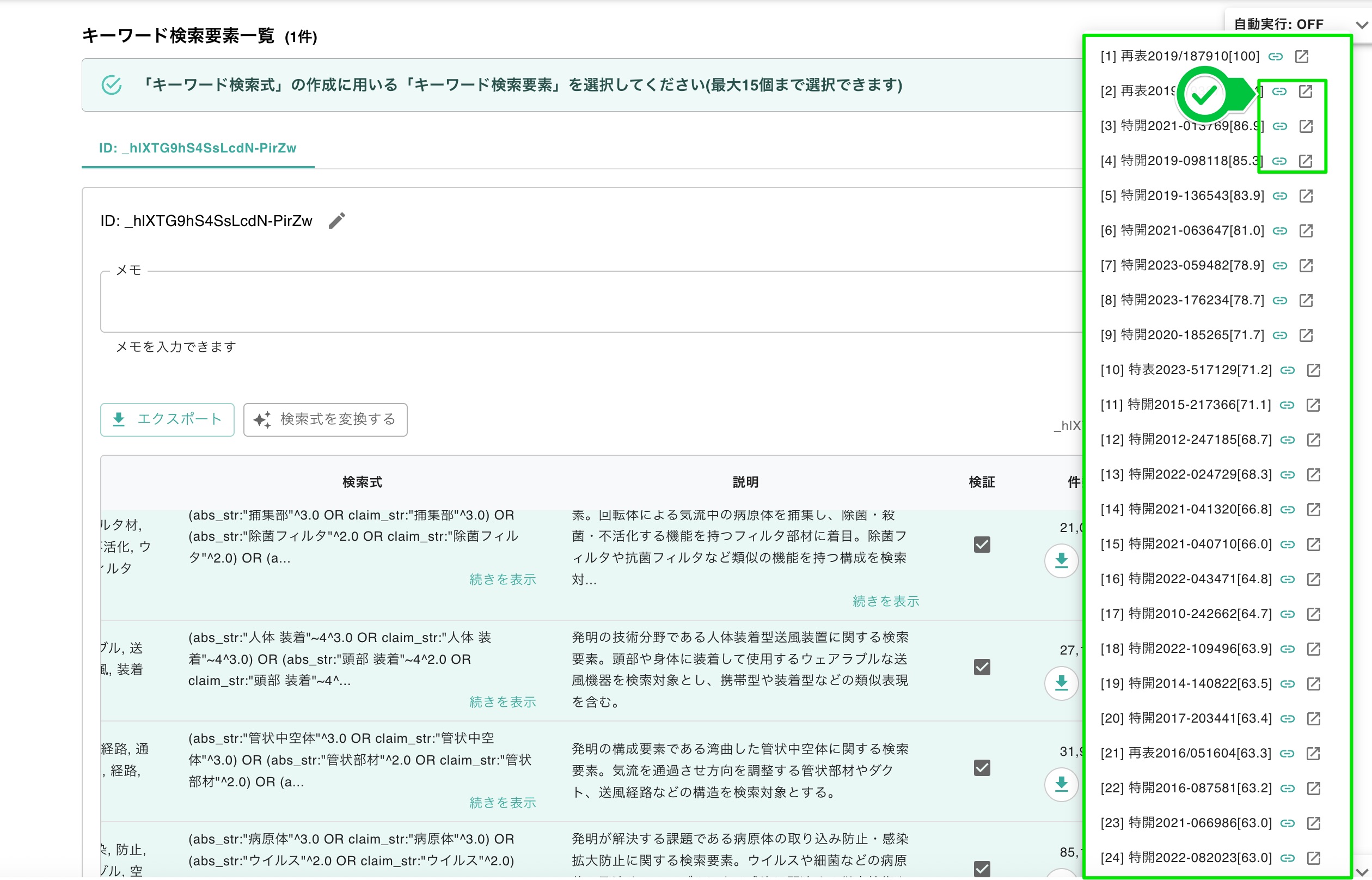Click link icon for 特開2020-185265
Image resolution: width=1372 pixels, height=880 pixels.
[x=1280, y=335]
